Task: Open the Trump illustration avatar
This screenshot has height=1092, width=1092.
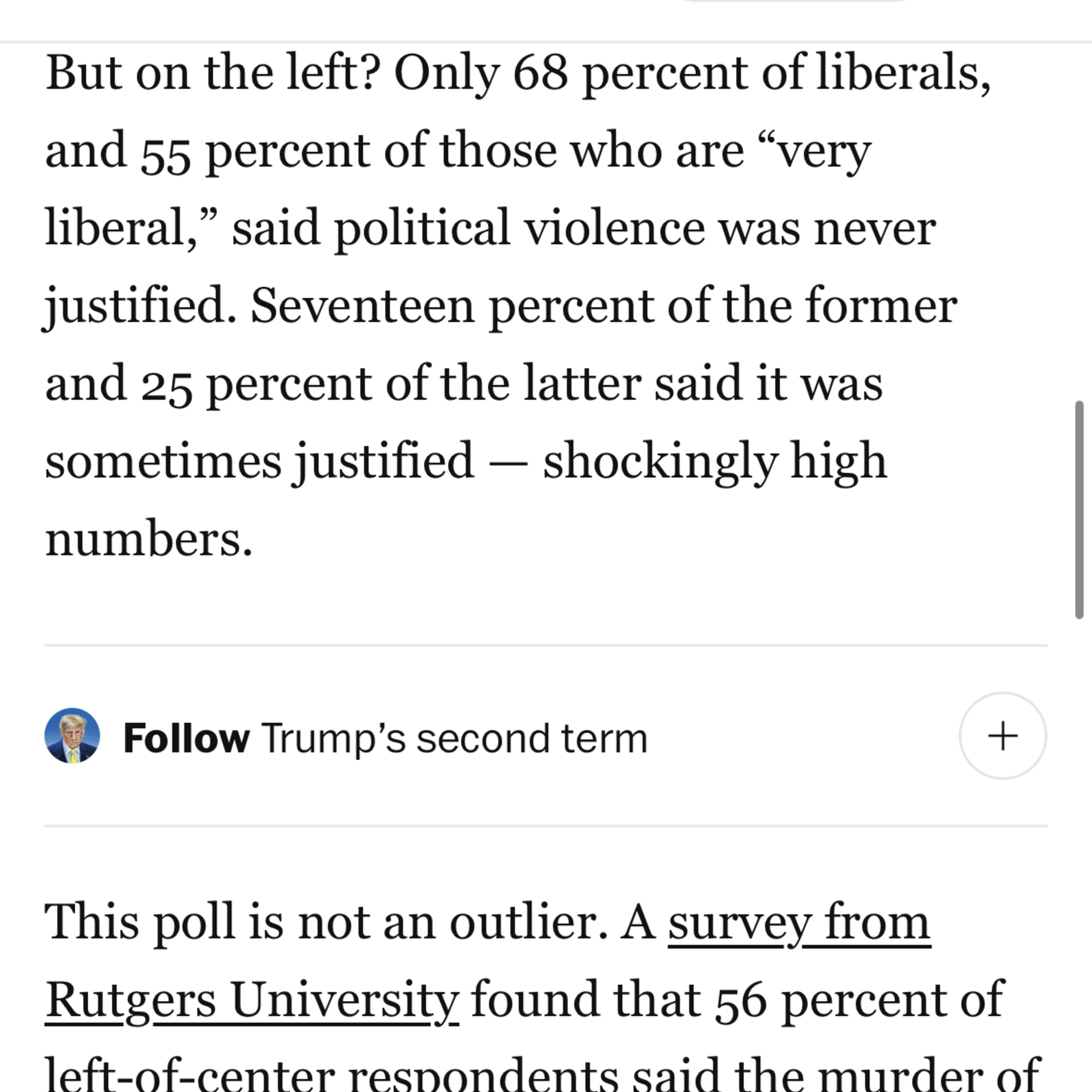Action: [72, 736]
